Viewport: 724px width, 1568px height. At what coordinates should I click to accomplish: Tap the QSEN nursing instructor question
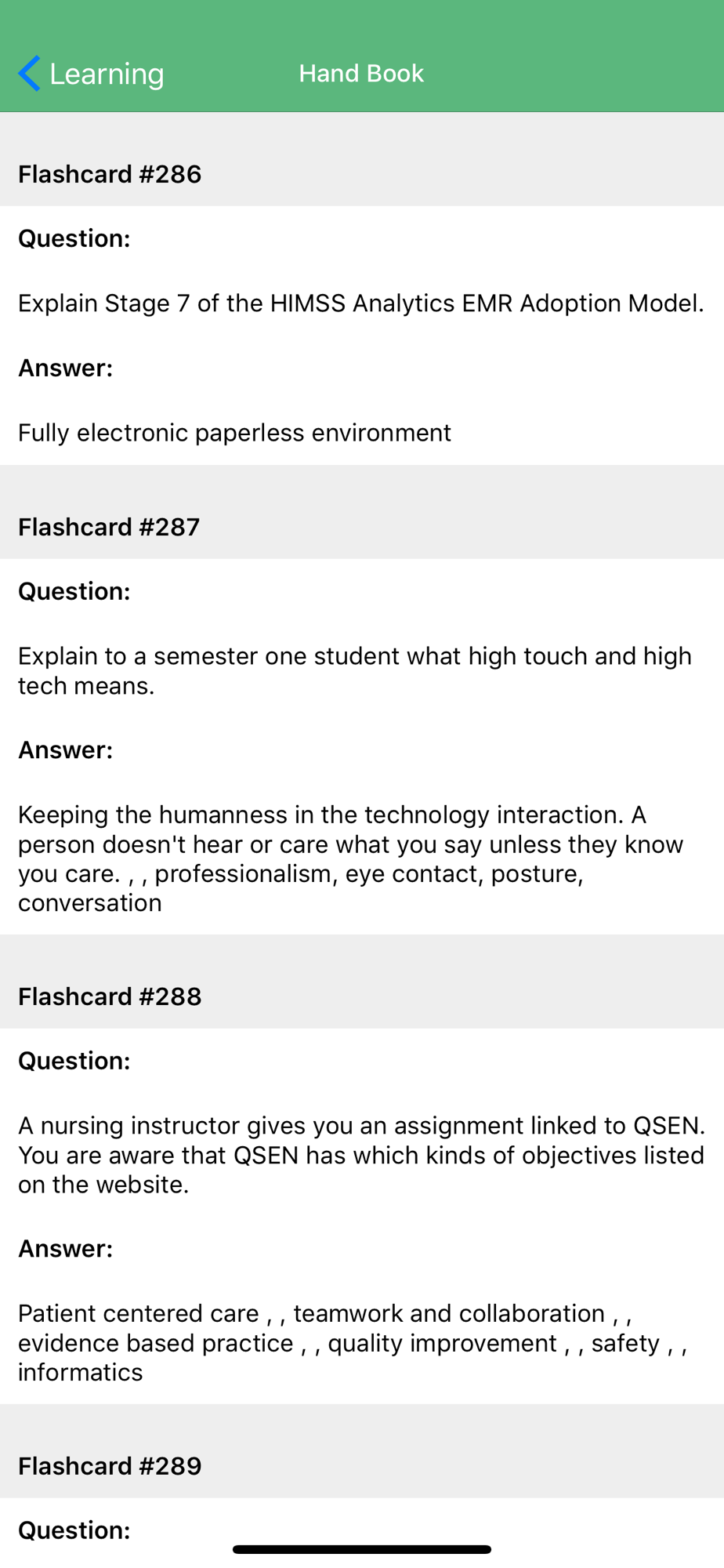tap(362, 1155)
